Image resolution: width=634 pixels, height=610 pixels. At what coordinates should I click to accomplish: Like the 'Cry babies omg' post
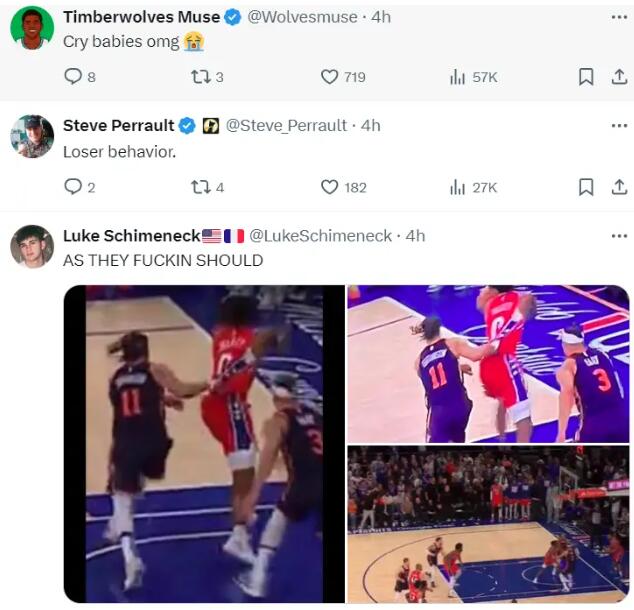click(x=330, y=77)
